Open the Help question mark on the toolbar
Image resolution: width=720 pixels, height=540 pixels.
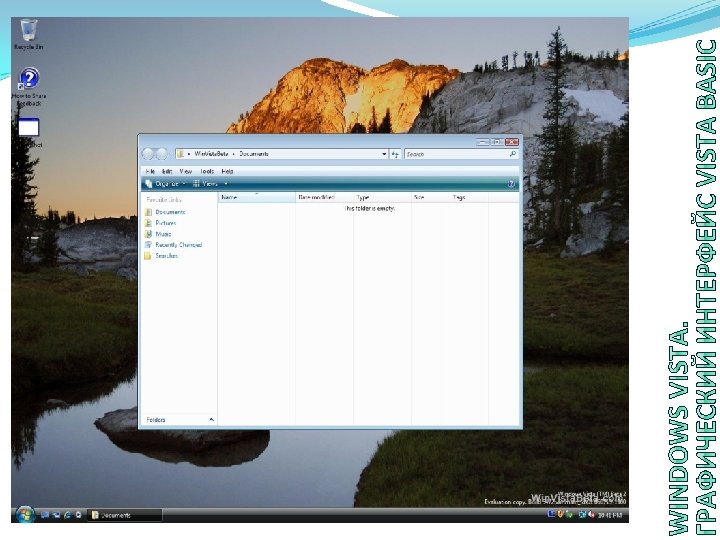pyautogui.click(x=512, y=184)
